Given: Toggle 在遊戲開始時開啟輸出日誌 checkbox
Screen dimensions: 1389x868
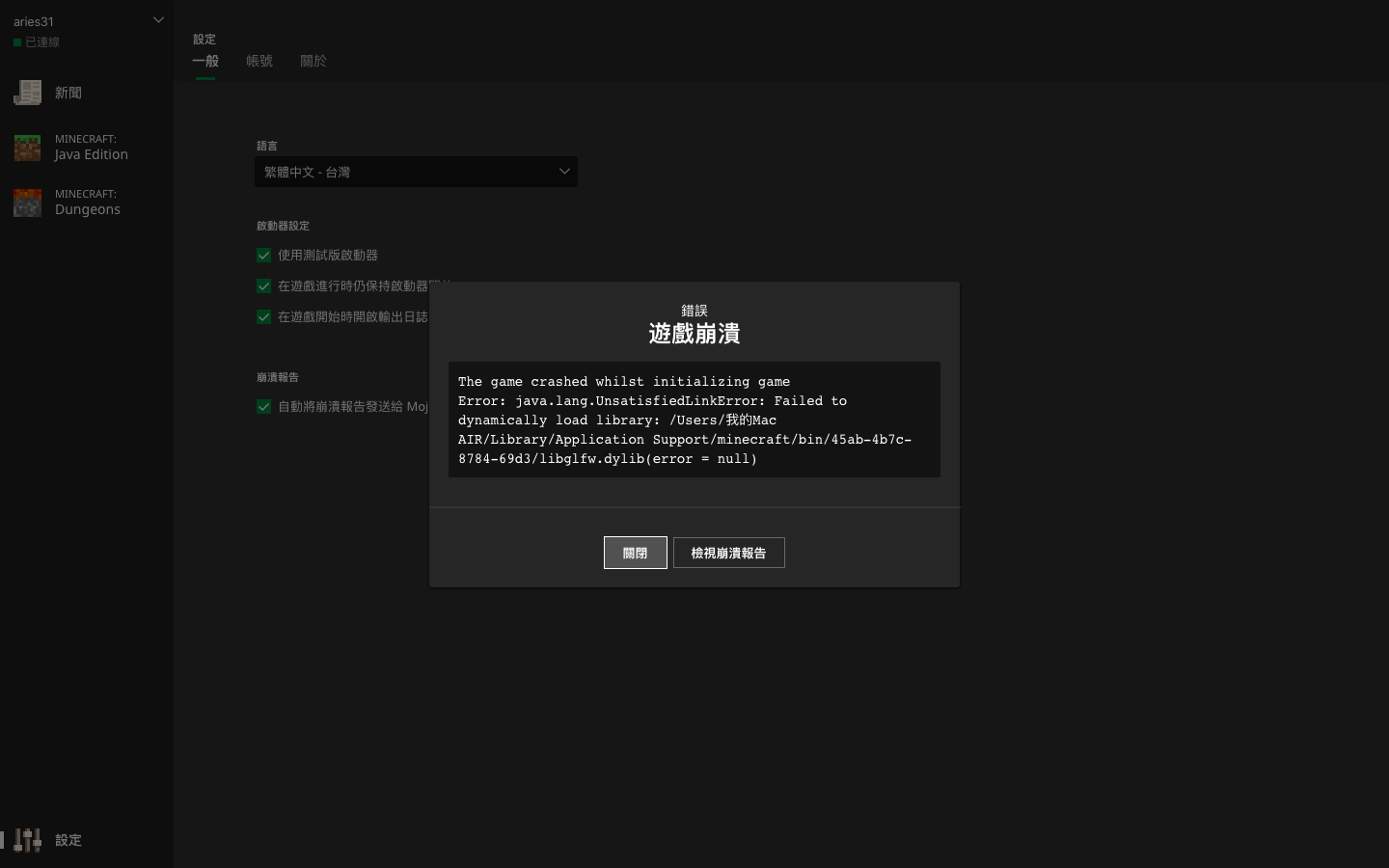Looking at the screenshot, I should pyautogui.click(x=263, y=317).
